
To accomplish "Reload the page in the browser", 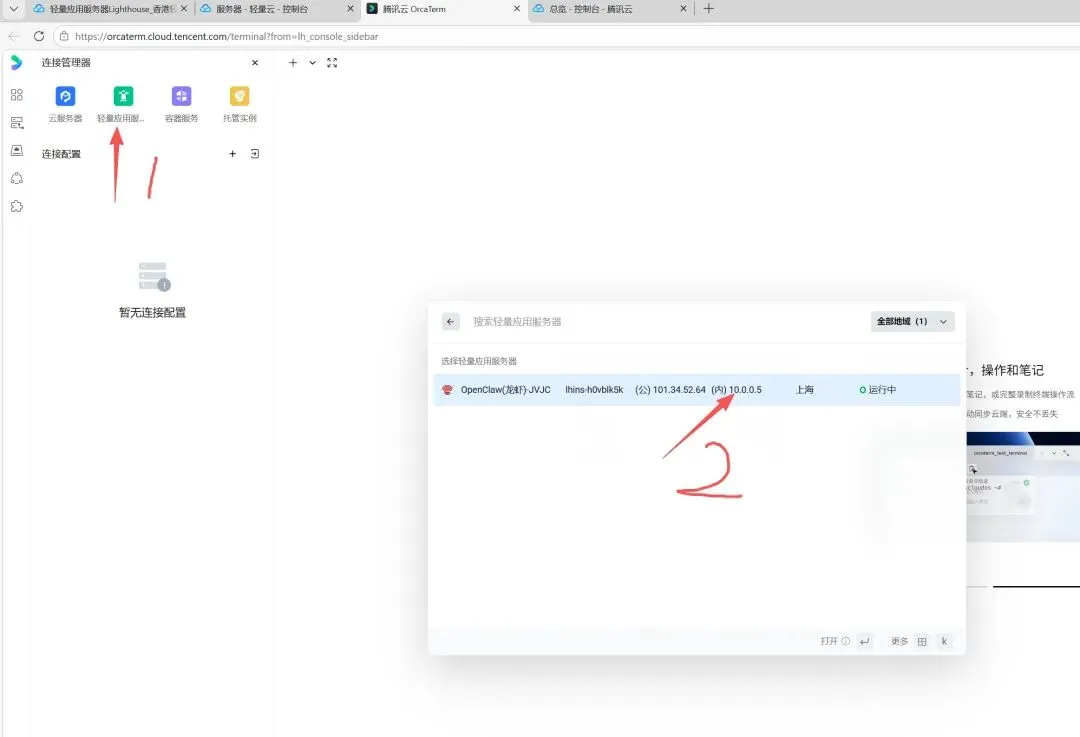I will point(39,37).
